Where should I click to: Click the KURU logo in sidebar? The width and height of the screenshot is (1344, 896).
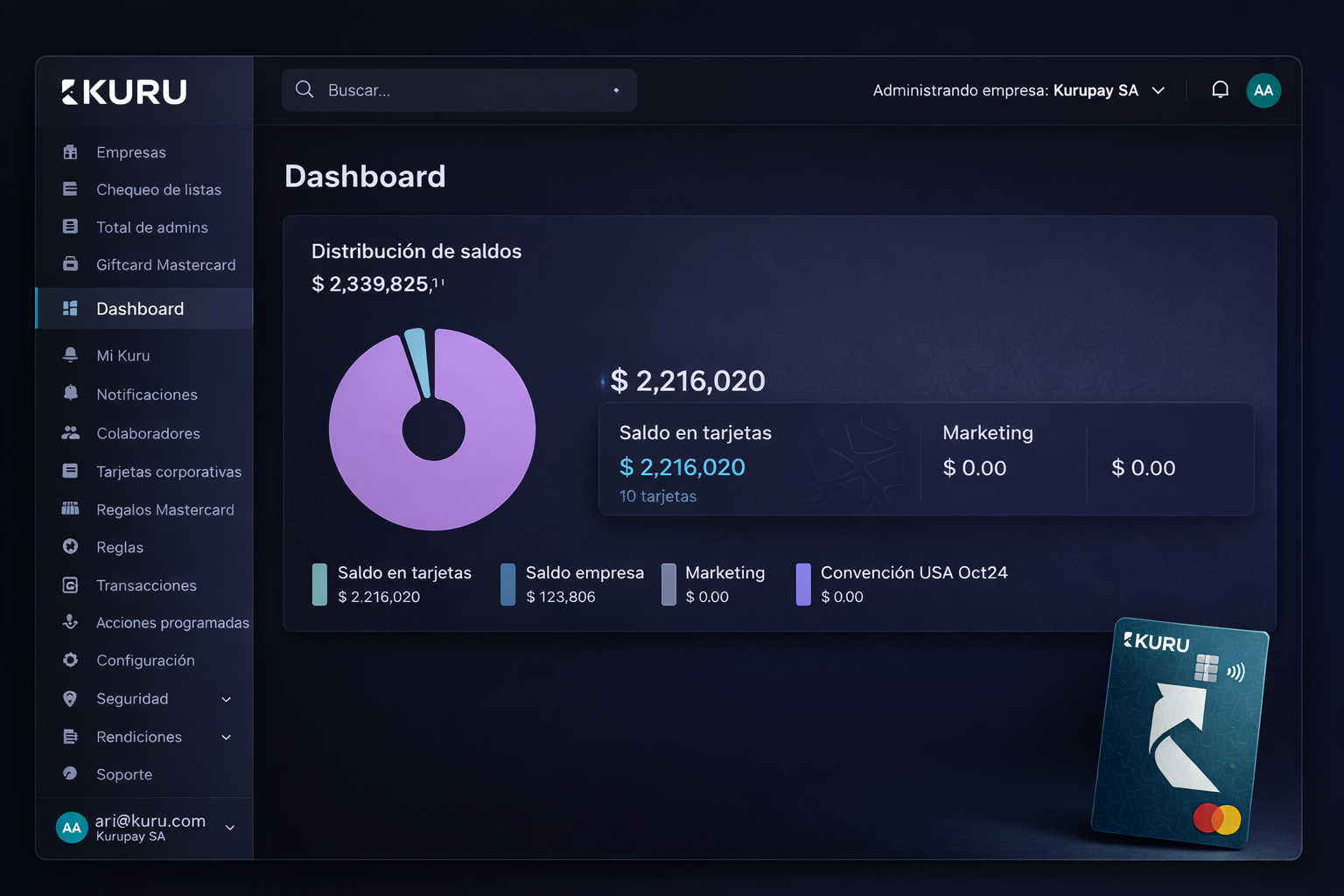pos(124,92)
